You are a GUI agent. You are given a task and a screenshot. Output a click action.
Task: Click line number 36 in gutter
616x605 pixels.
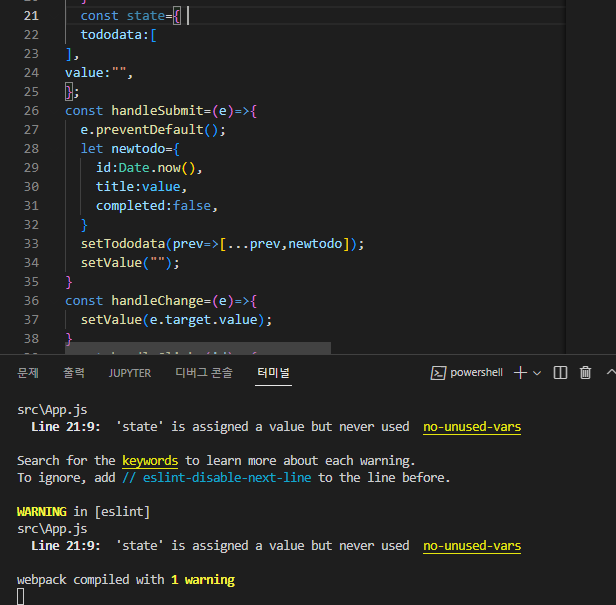[31, 301]
